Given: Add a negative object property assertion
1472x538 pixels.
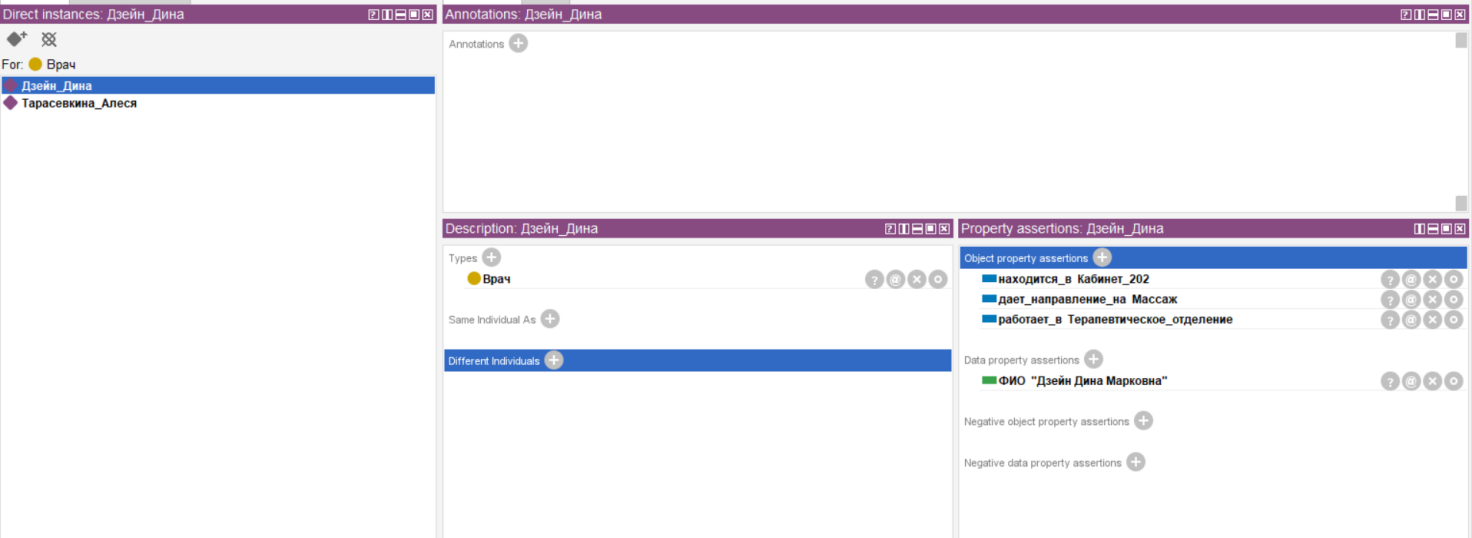Looking at the screenshot, I should pyautogui.click(x=1143, y=421).
